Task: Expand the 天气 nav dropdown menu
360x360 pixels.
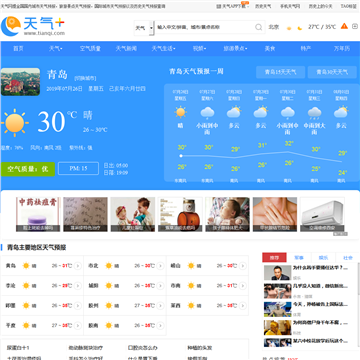Action: pos(56,49)
